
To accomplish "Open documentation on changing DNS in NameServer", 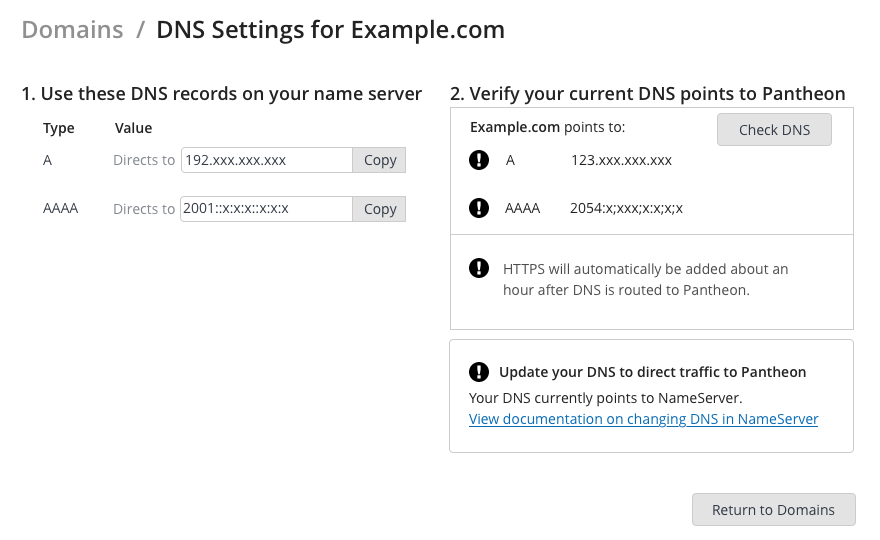I will coord(643,419).
